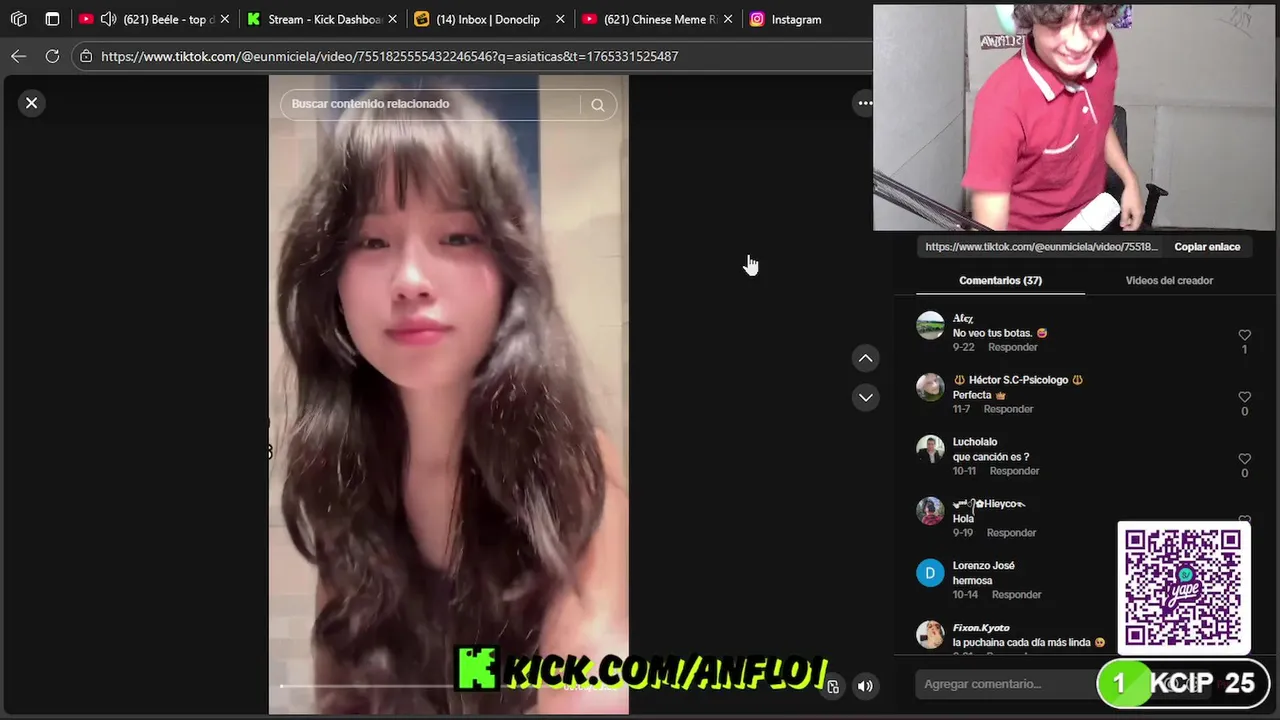Reply to Lucholalo's comment
Screen dimensions: 1280x720
(1014, 471)
